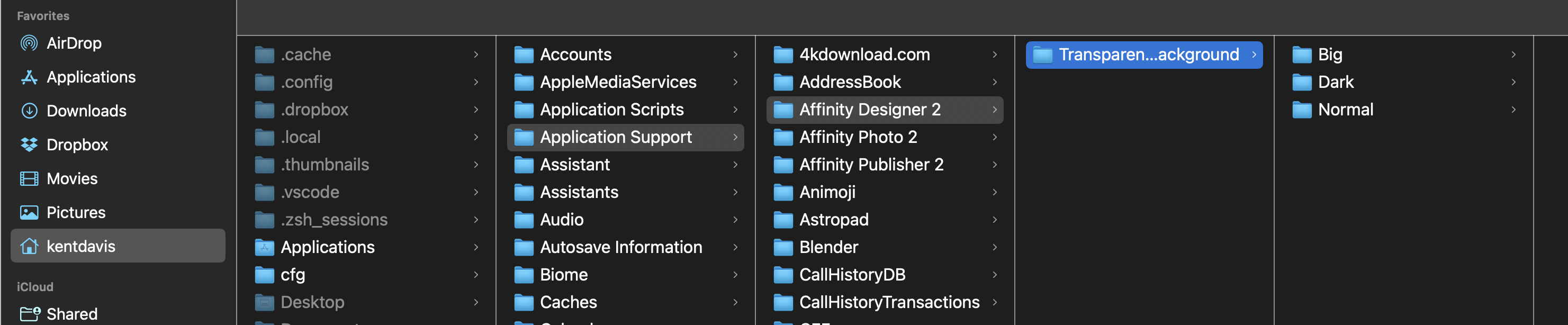Viewport: 1568px width, 325px height.
Task: Select the 4kdownload.com folder name
Action: [x=864, y=55]
